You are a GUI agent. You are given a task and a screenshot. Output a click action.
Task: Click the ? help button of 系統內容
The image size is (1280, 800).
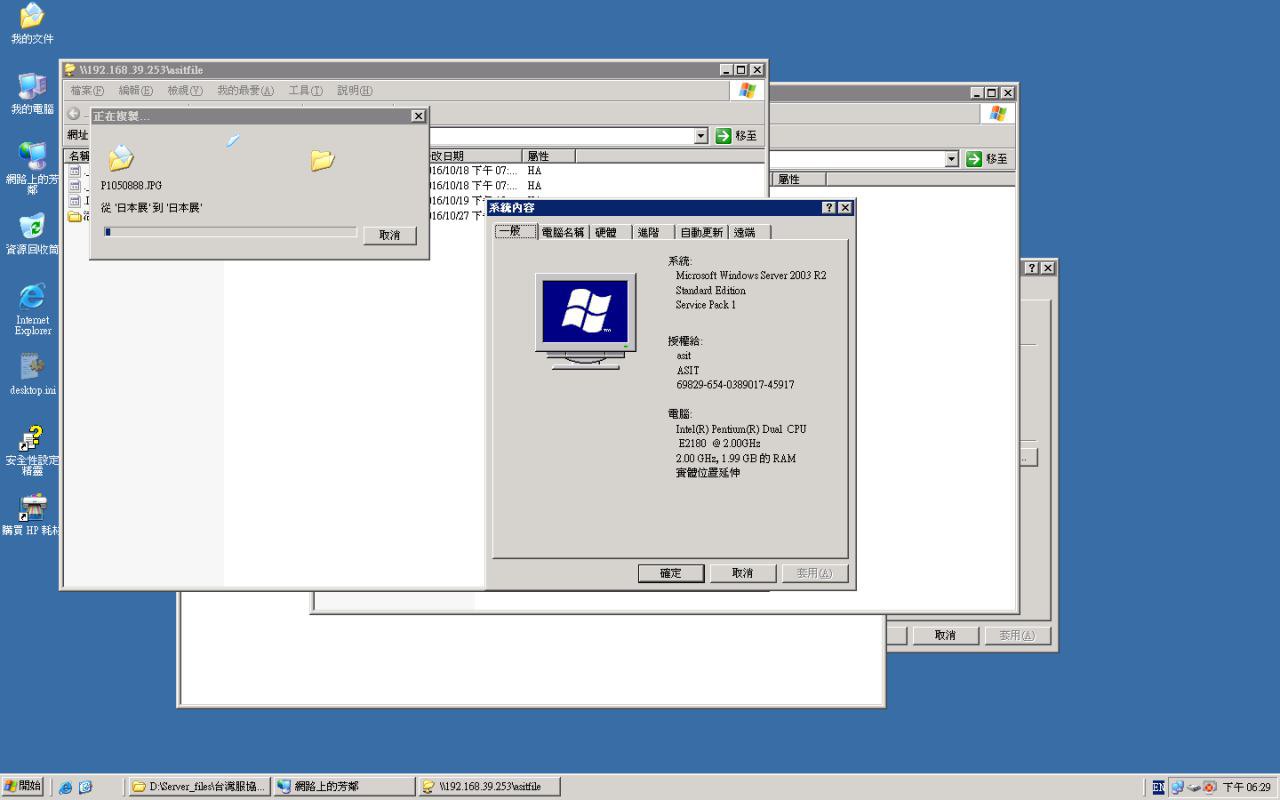coord(829,208)
